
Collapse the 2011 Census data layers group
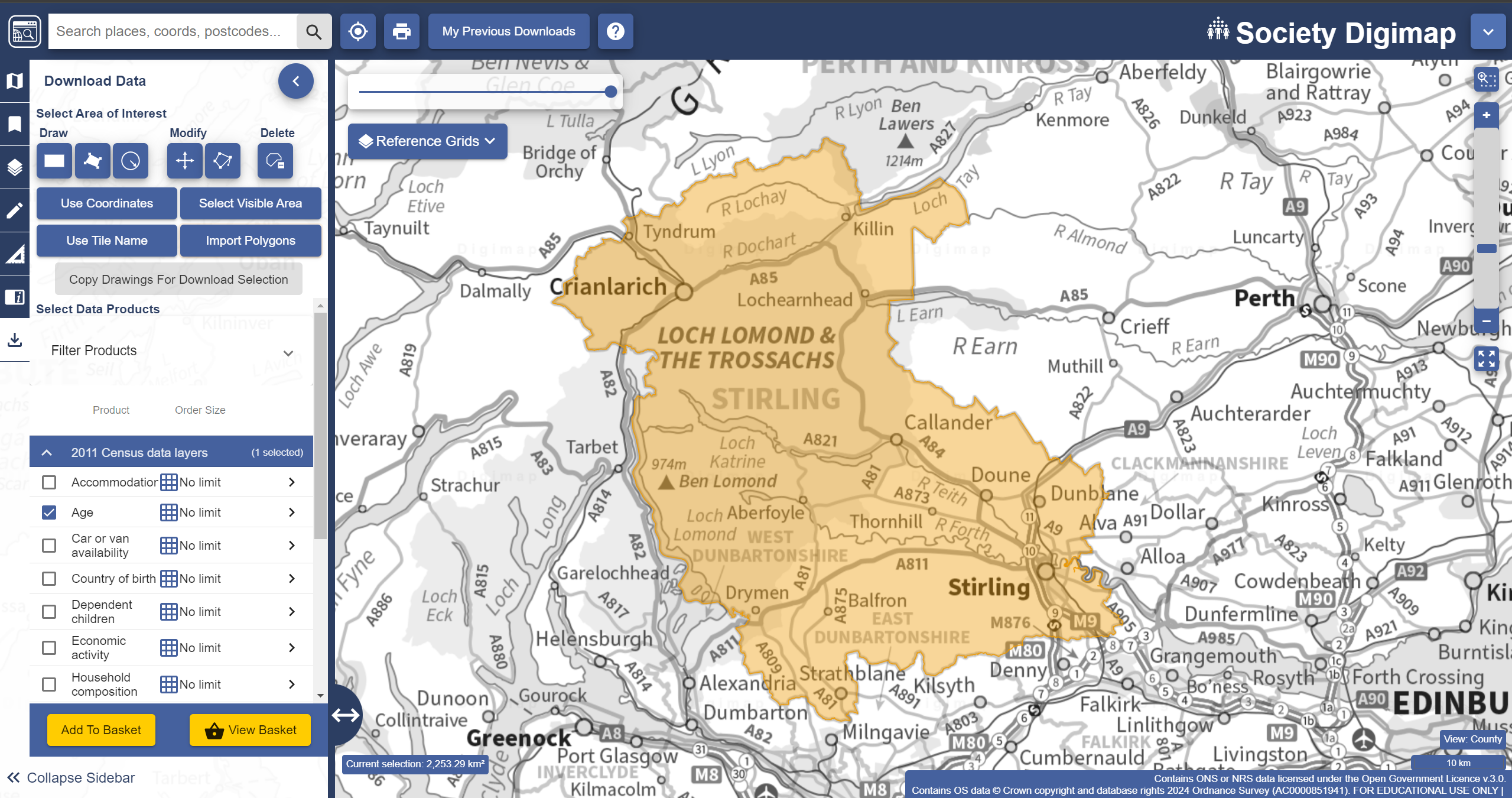click(171, 453)
